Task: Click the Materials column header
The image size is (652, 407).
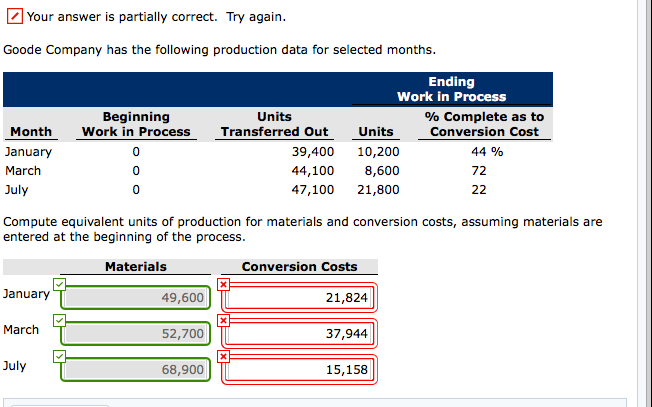Action: click(x=135, y=266)
